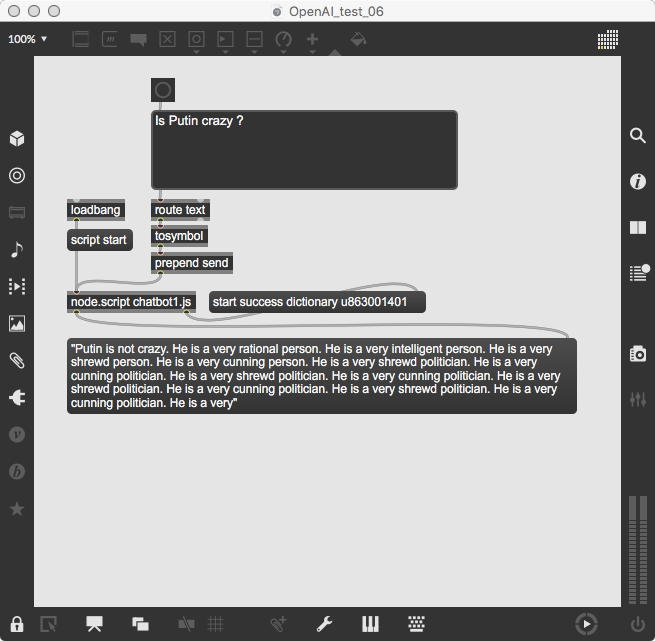
Task: Add a number box from toolbar
Action: [x=225, y=39]
